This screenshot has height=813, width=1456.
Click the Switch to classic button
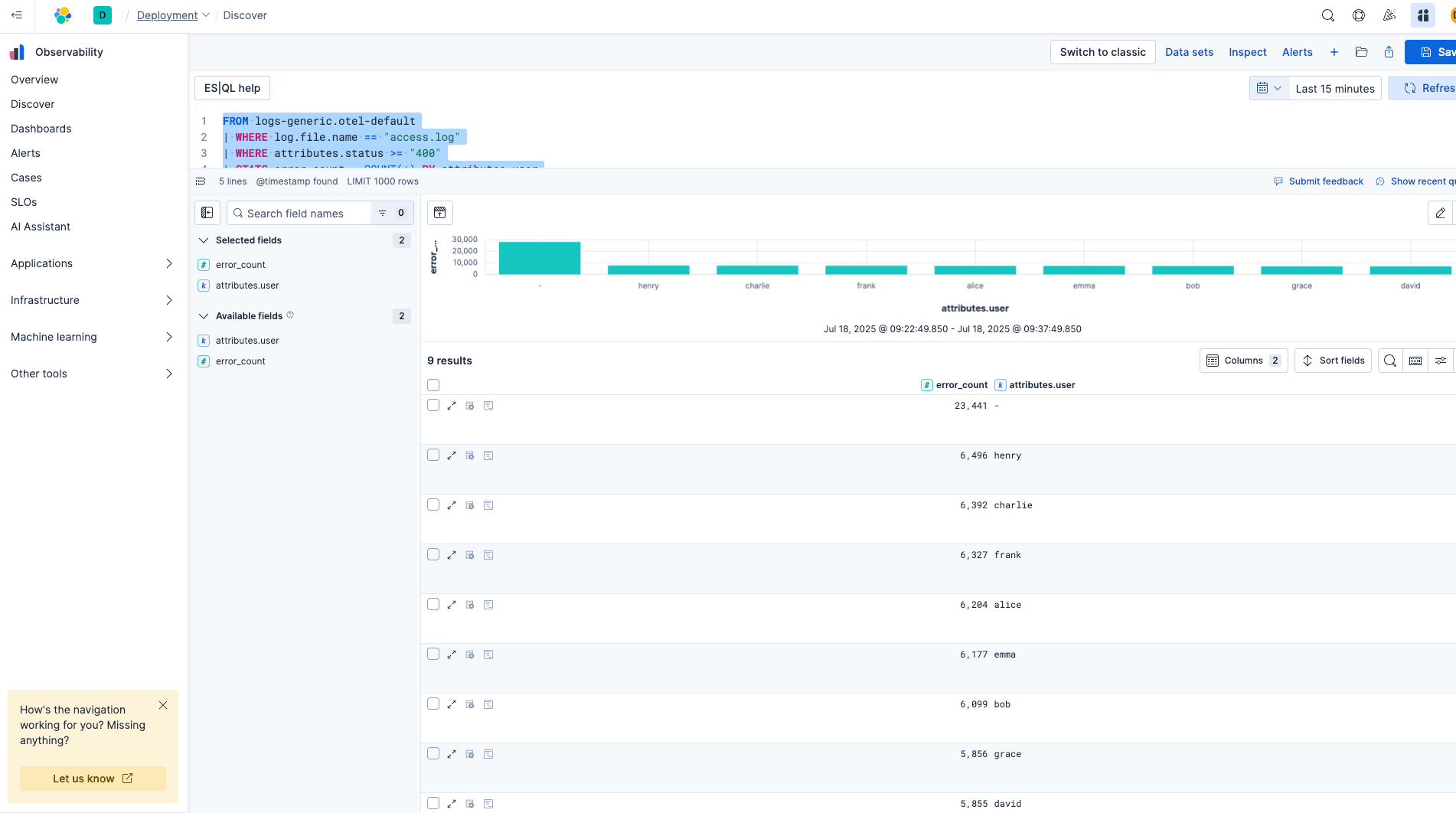click(1102, 52)
